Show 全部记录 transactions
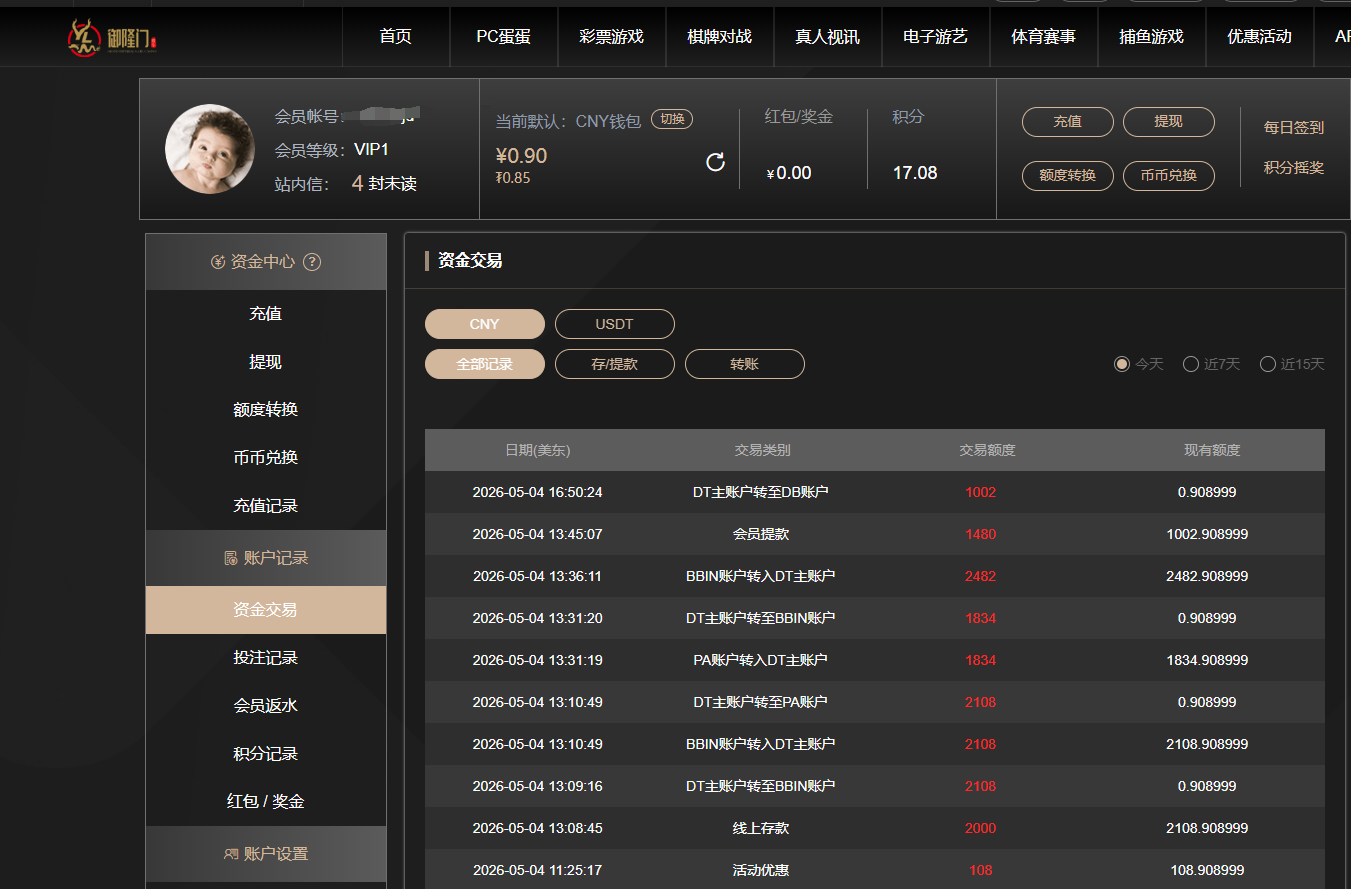 [x=485, y=364]
